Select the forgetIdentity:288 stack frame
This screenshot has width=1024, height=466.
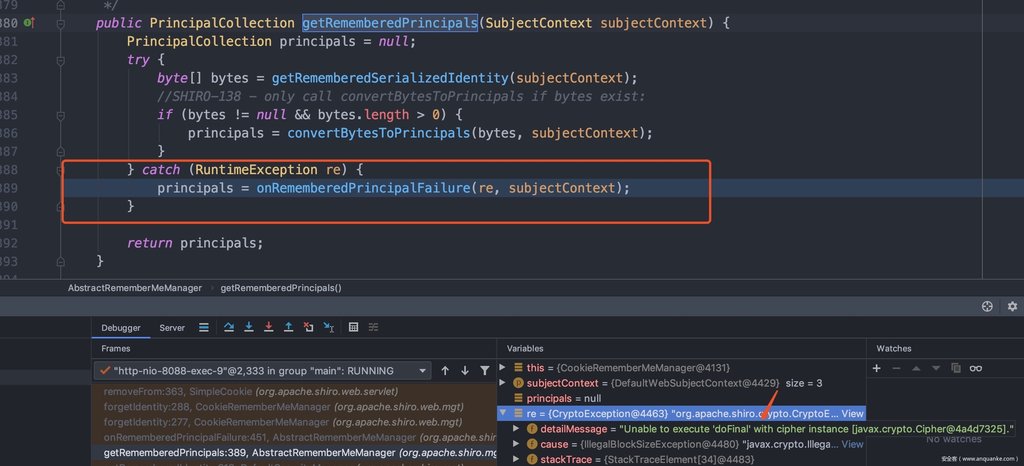[x=294, y=407]
